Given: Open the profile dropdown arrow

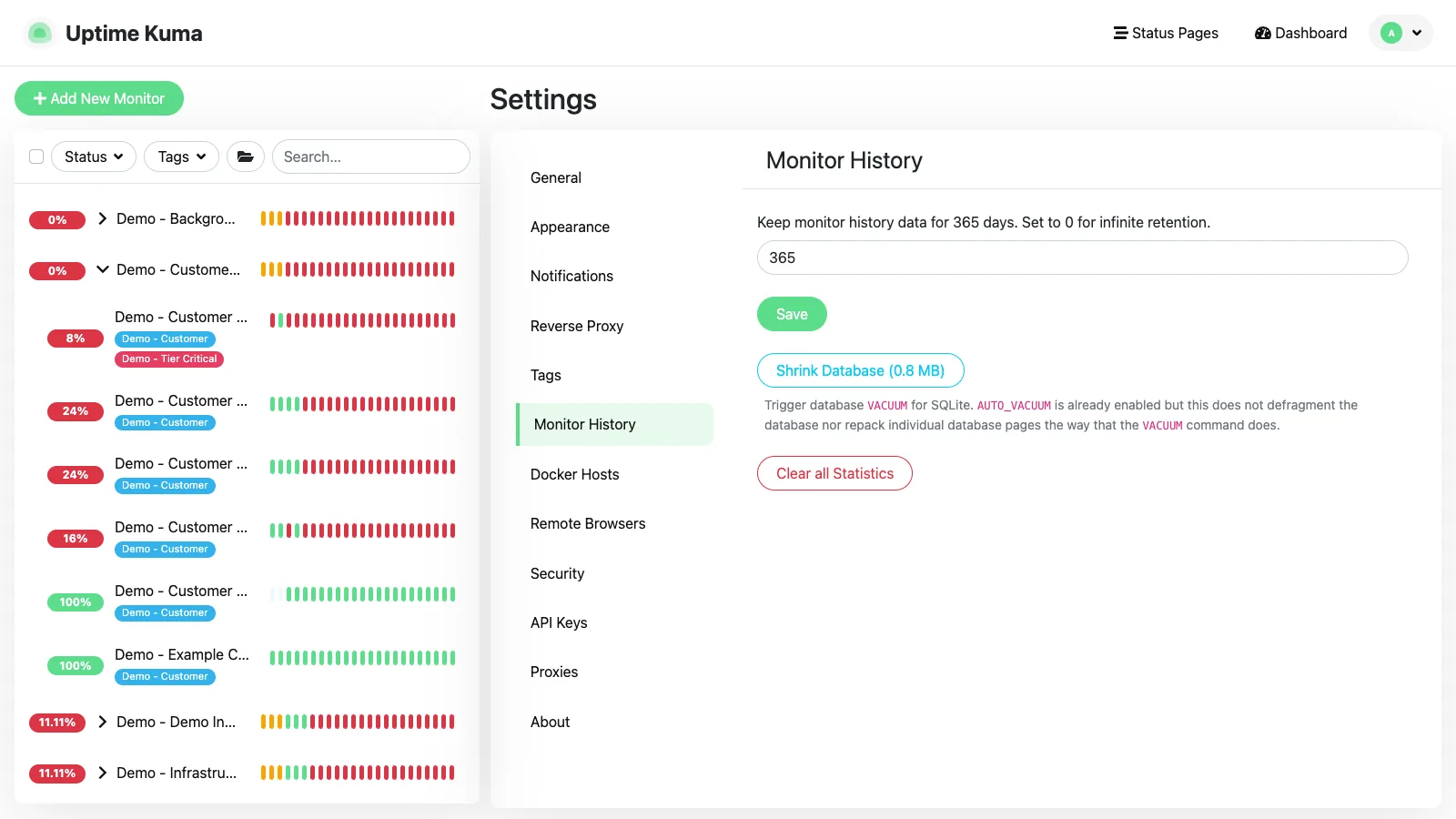Looking at the screenshot, I should [1417, 33].
